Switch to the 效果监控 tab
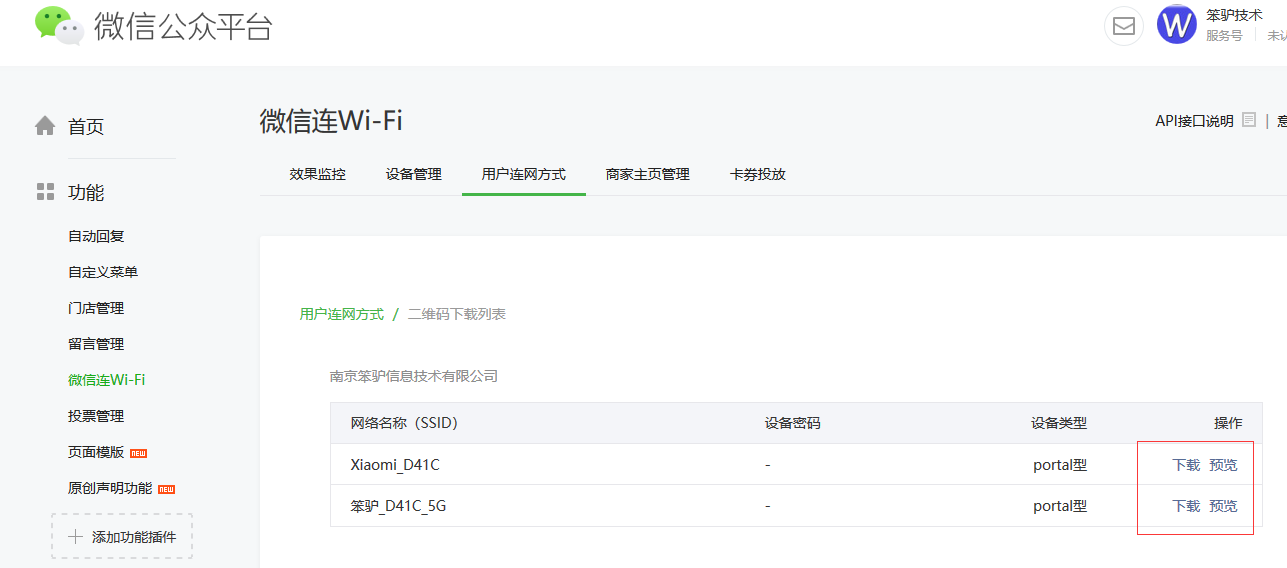 pos(318,174)
